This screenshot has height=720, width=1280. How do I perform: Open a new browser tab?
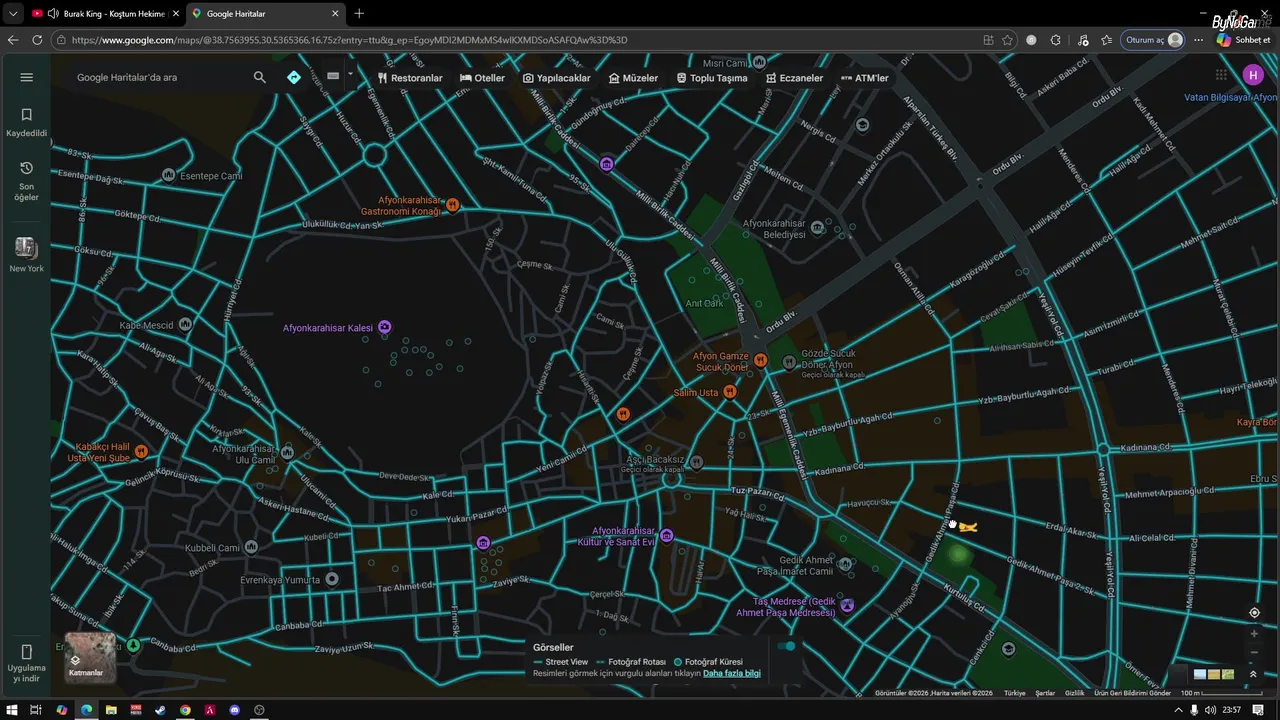359,14
